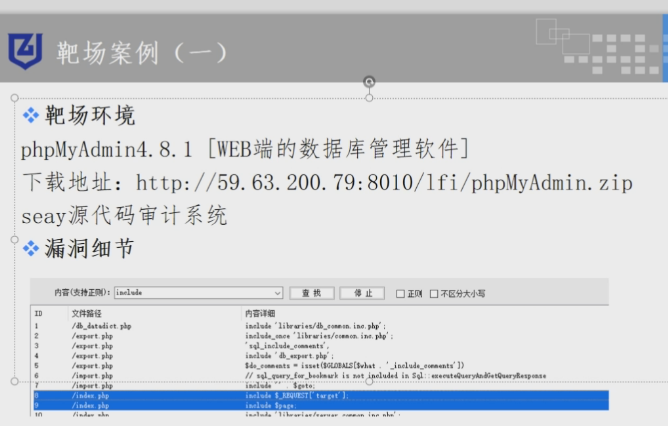668x426 pixels.
Task: Click the 查找 search button
Action: tap(312, 293)
